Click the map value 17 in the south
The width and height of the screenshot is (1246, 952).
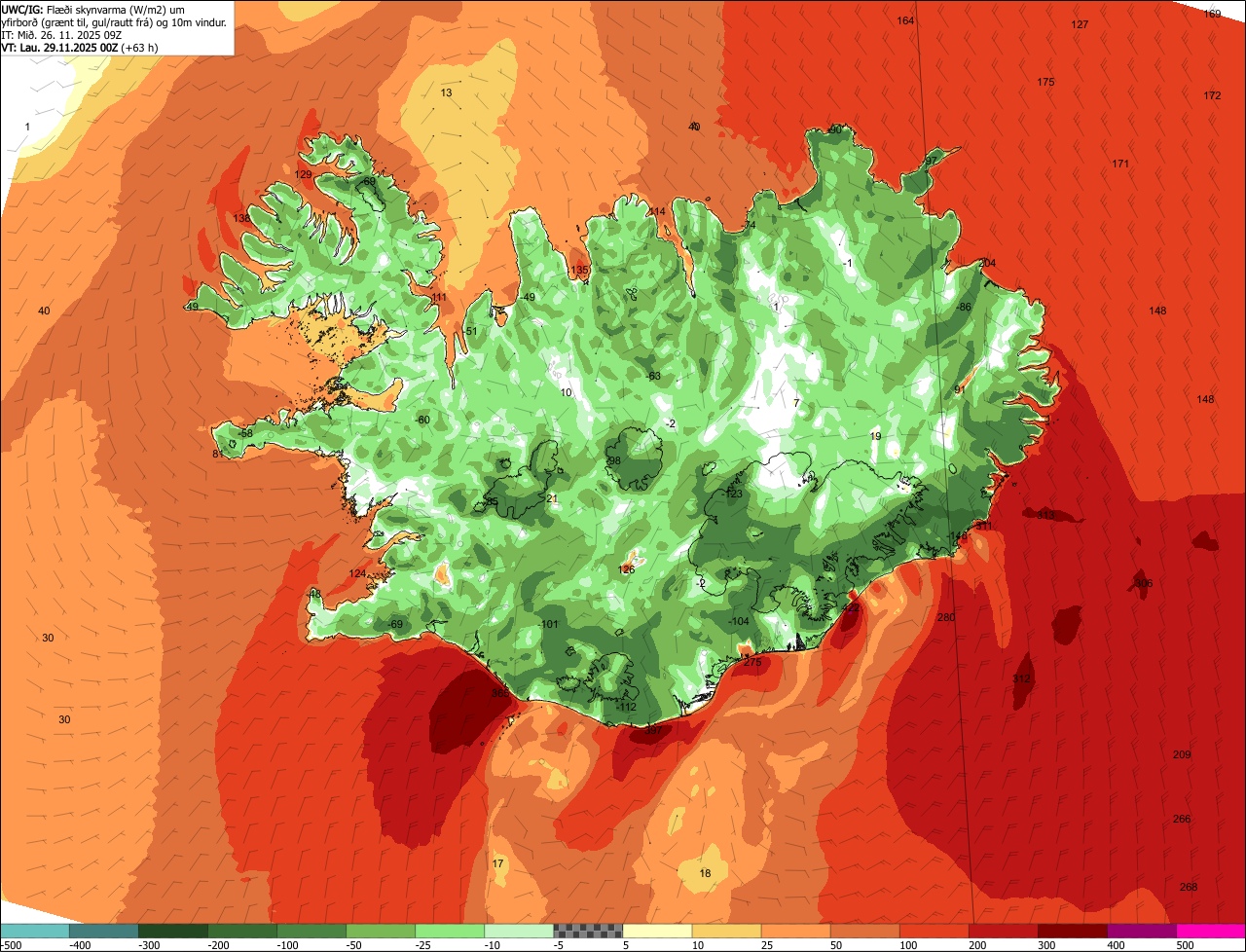pos(497,863)
